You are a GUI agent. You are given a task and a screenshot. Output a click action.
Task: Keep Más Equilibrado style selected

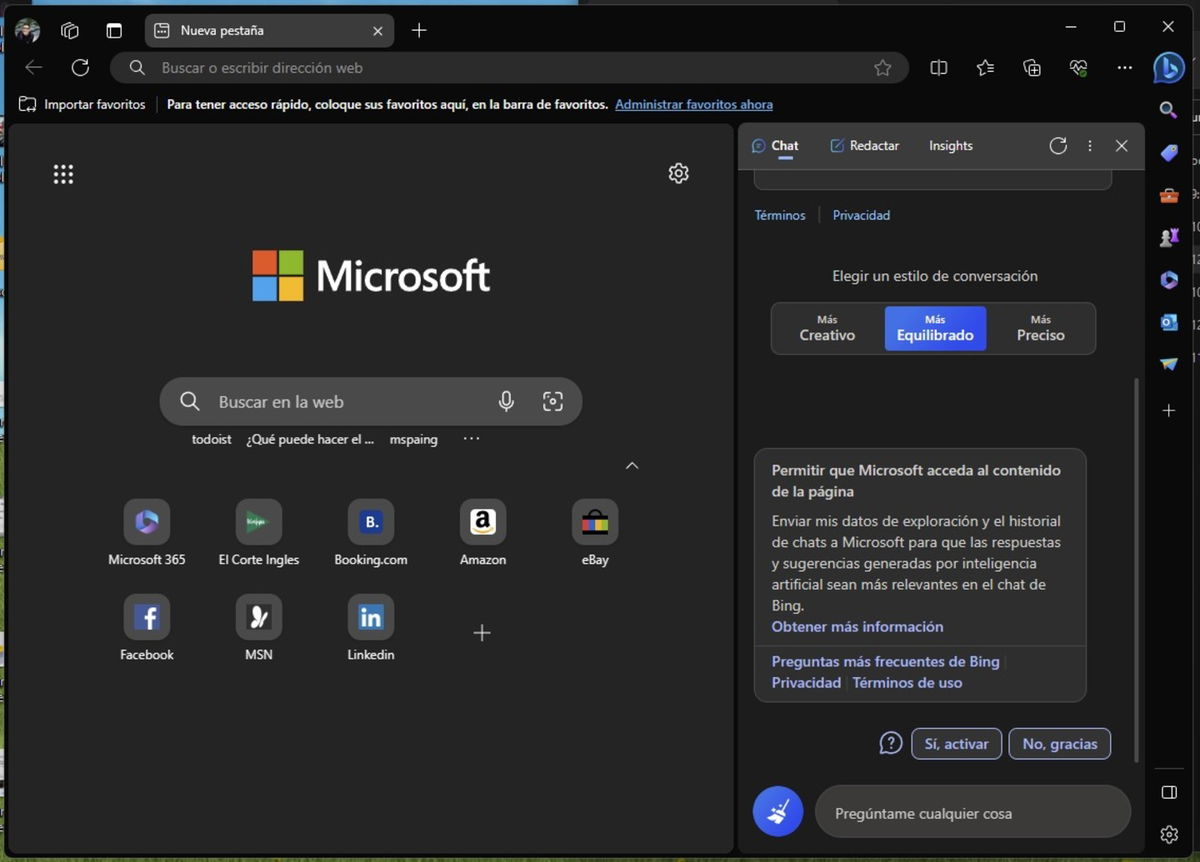(x=935, y=328)
